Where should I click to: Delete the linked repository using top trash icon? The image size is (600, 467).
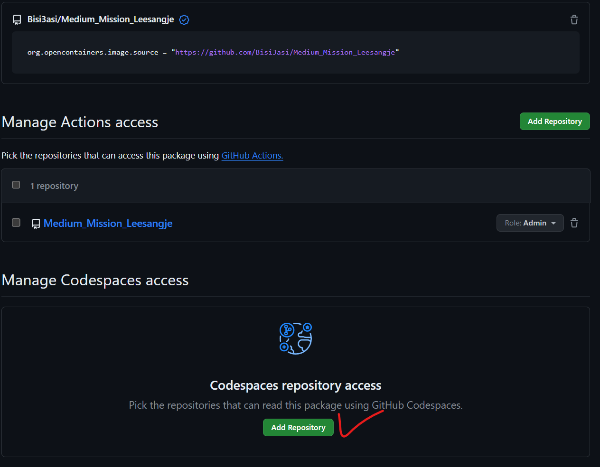click(574, 20)
